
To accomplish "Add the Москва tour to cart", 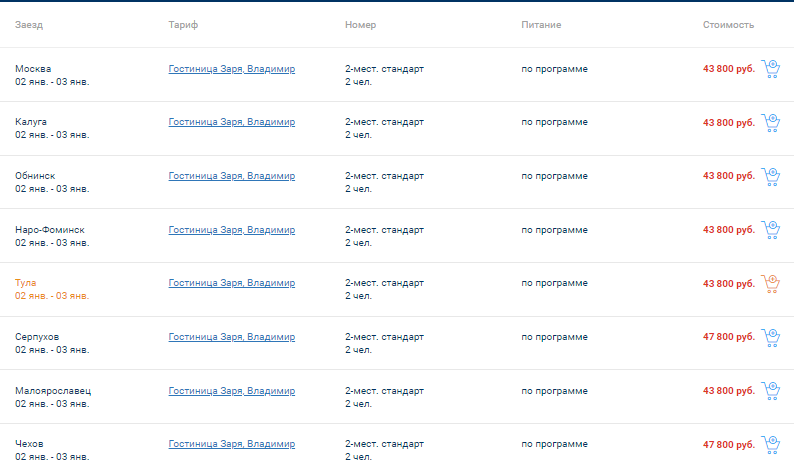I will pyautogui.click(x=771, y=69).
